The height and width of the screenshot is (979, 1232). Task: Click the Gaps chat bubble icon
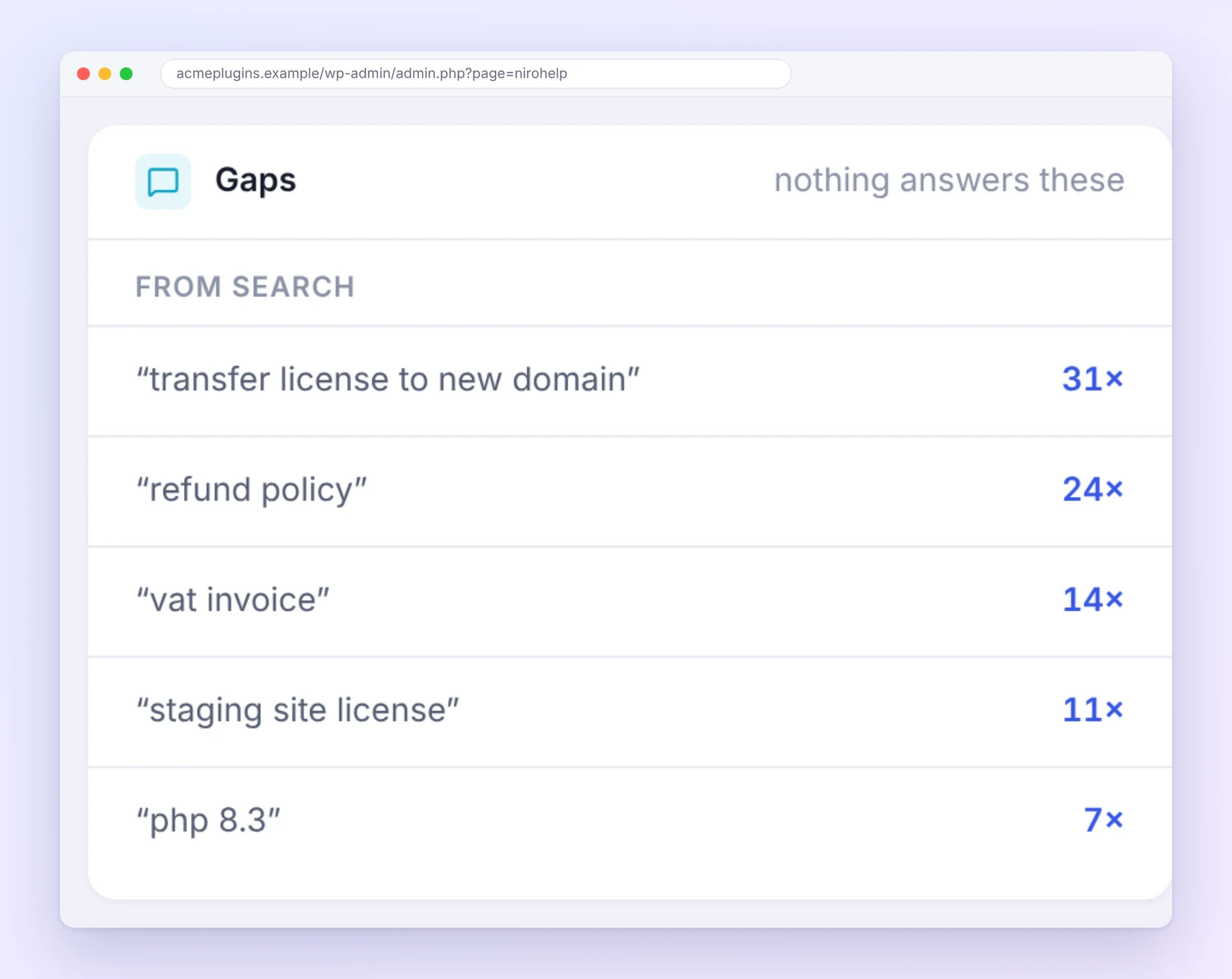(162, 182)
